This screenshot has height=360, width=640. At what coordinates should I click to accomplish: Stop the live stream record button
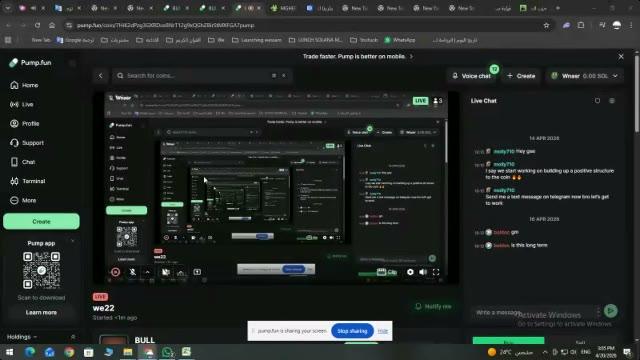click(116, 272)
